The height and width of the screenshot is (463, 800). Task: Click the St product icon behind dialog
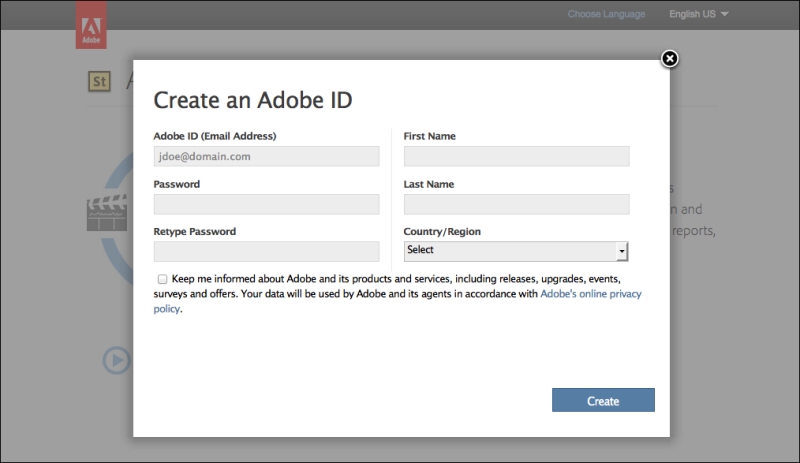(x=99, y=82)
